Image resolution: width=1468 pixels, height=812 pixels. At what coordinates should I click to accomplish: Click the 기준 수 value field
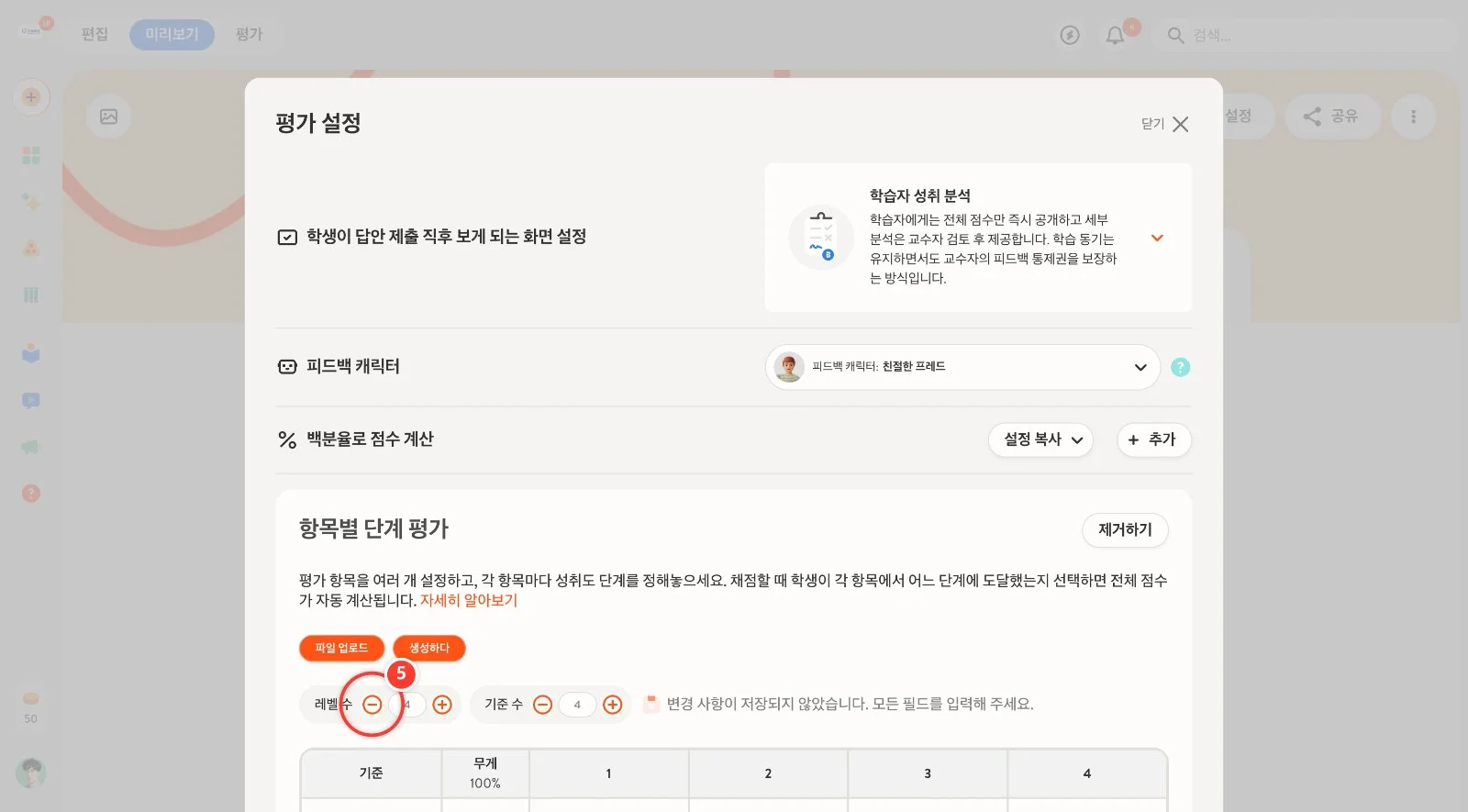pos(577,705)
